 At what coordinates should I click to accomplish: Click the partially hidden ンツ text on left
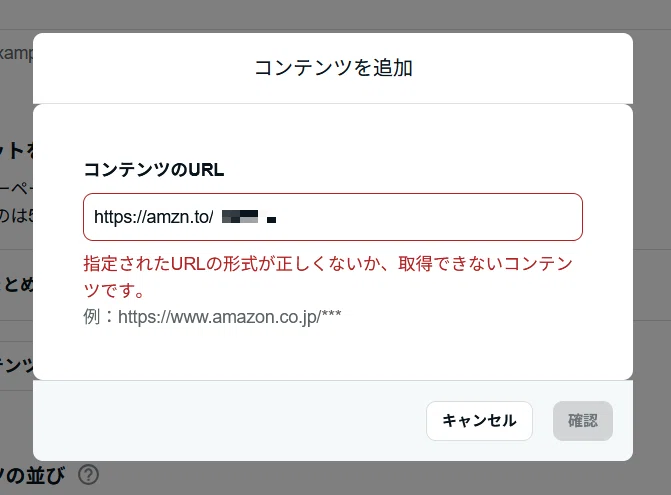pyautogui.click(x=16, y=365)
